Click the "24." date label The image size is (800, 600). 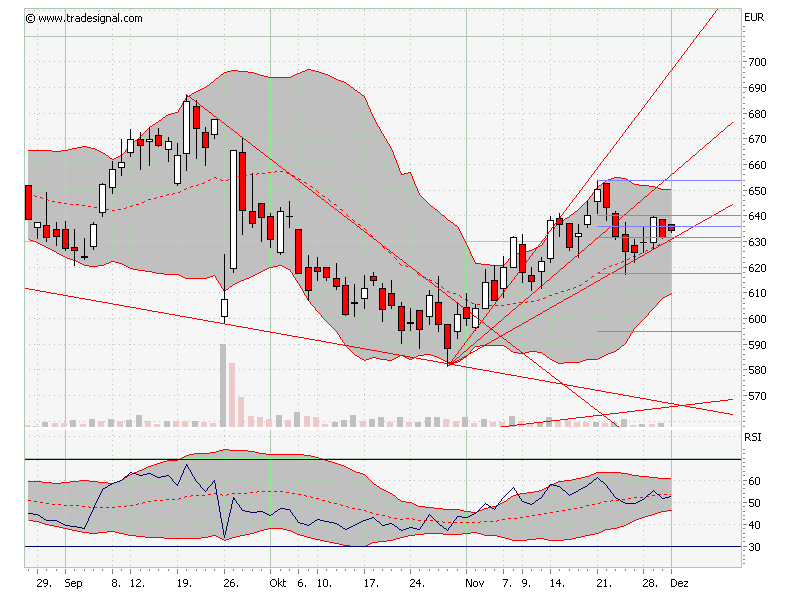click(417, 583)
